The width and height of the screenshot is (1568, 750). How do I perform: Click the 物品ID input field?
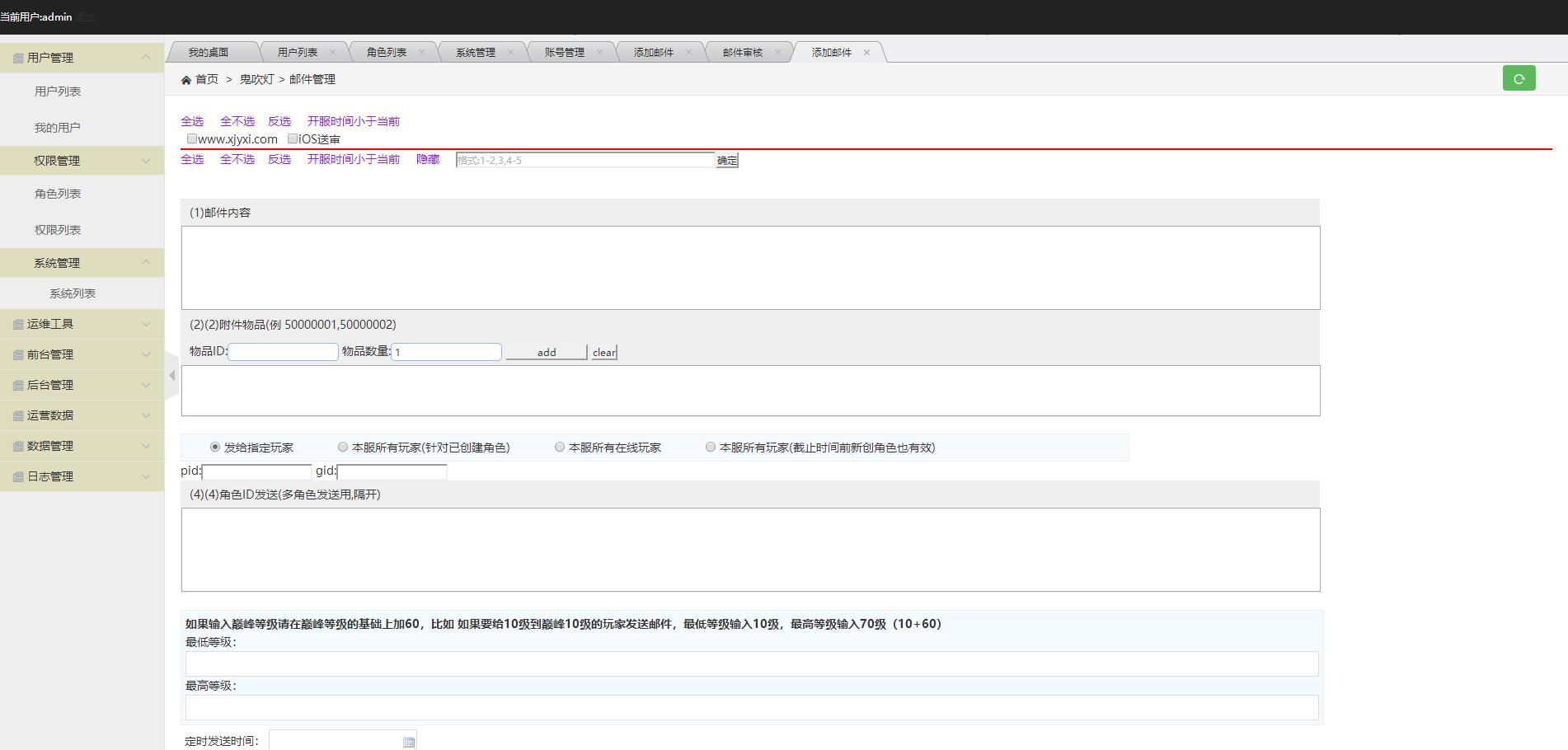tap(283, 352)
